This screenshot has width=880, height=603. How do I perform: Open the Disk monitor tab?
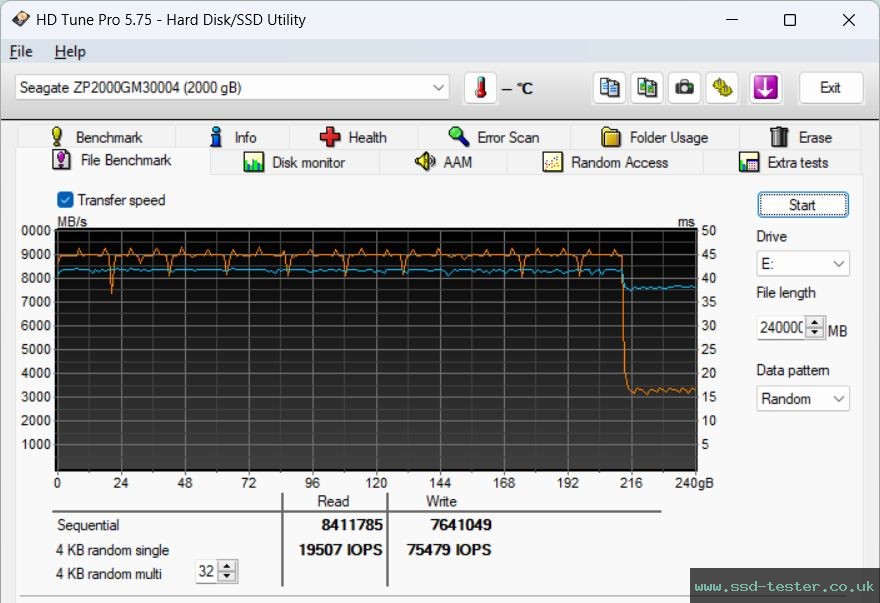tap(294, 163)
